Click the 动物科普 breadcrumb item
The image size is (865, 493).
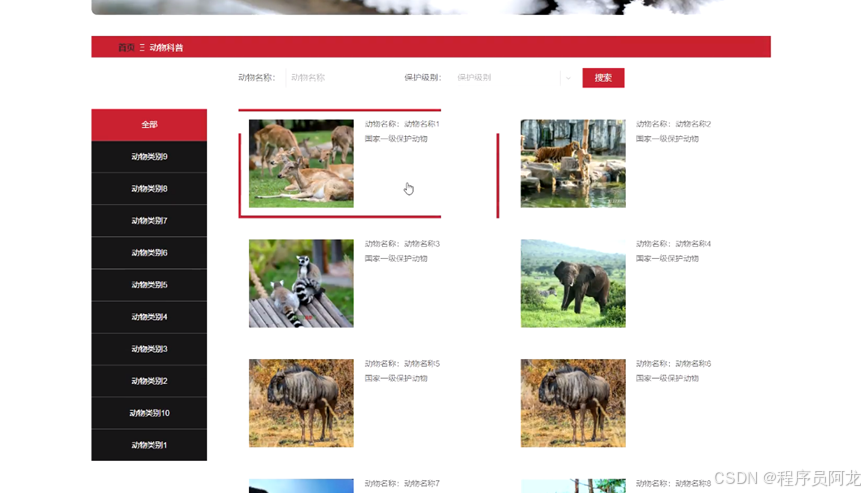click(x=166, y=47)
